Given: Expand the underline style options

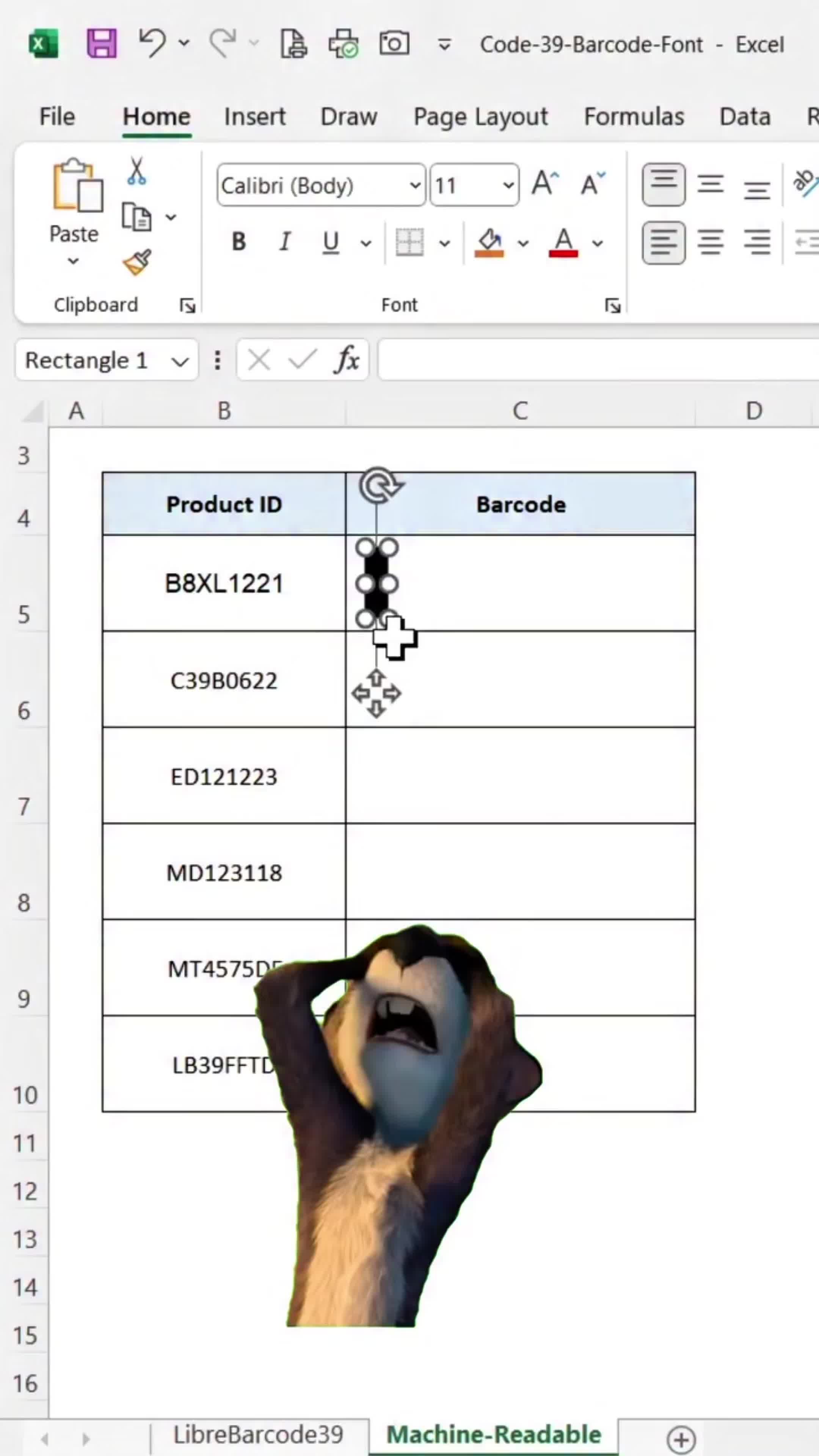Looking at the screenshot, I should tap(366, 243).
